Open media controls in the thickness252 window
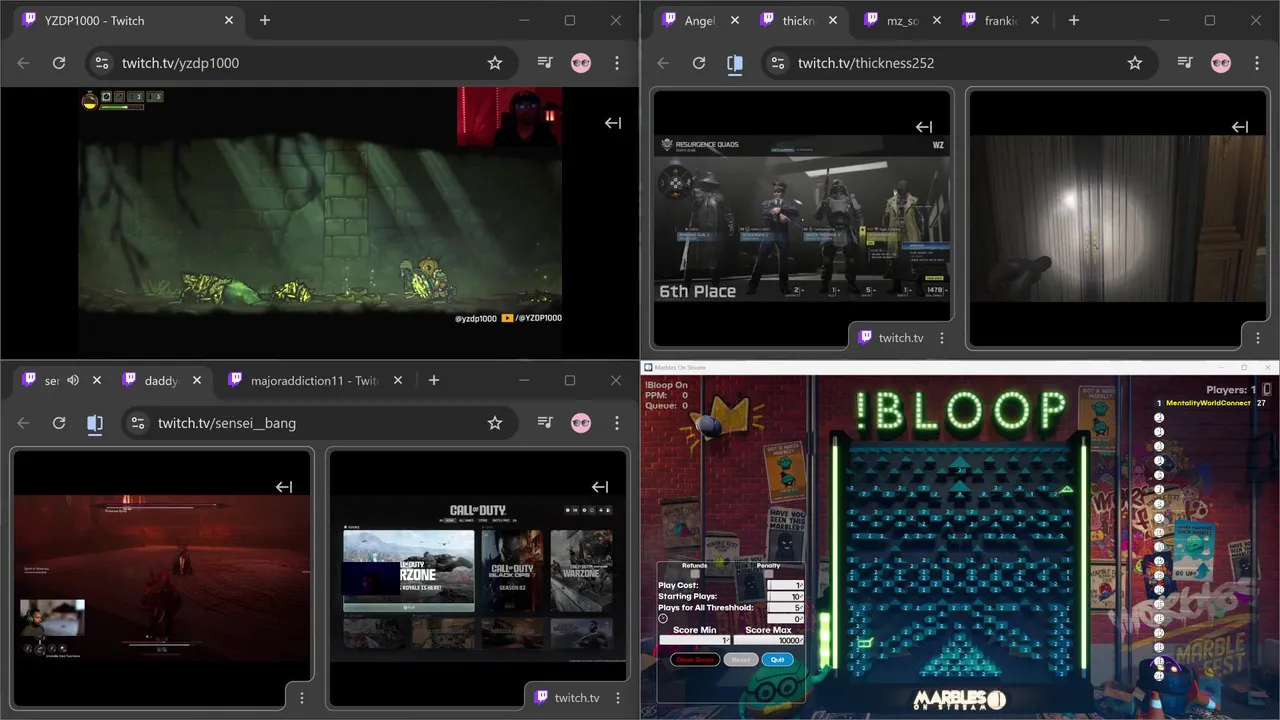This screenshot has width=1280, height=720. 1185,63
